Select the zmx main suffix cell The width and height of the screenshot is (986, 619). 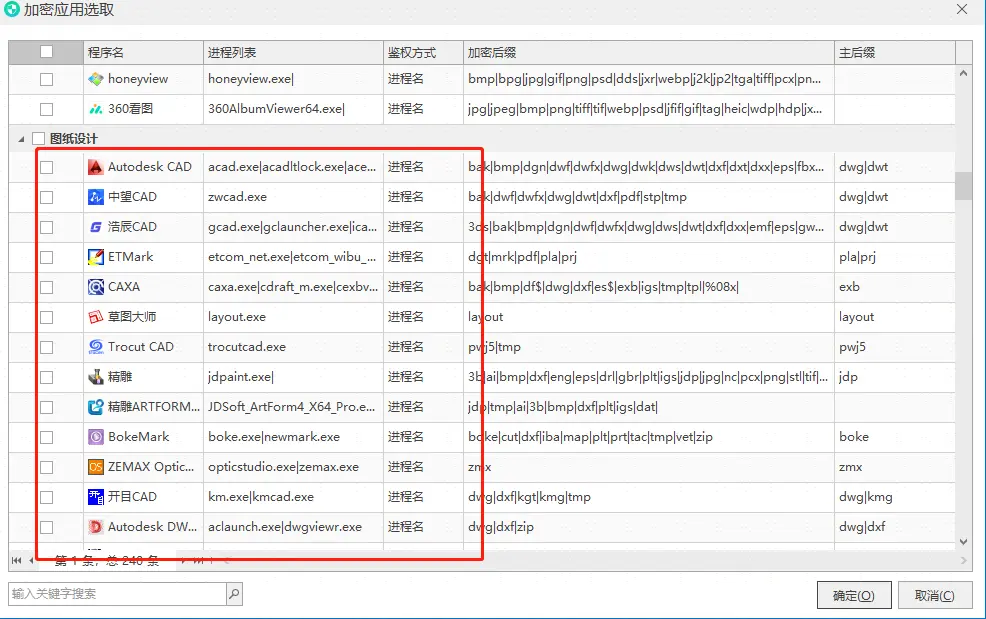(x=895, y=467)
